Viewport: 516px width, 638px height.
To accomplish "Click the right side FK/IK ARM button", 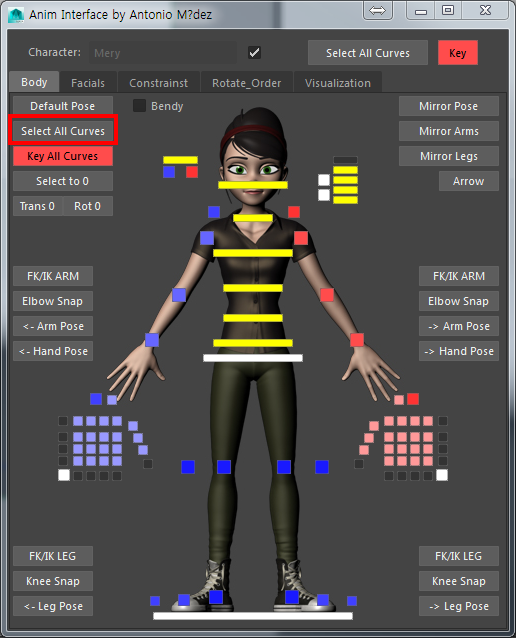I will pos(459,276).
